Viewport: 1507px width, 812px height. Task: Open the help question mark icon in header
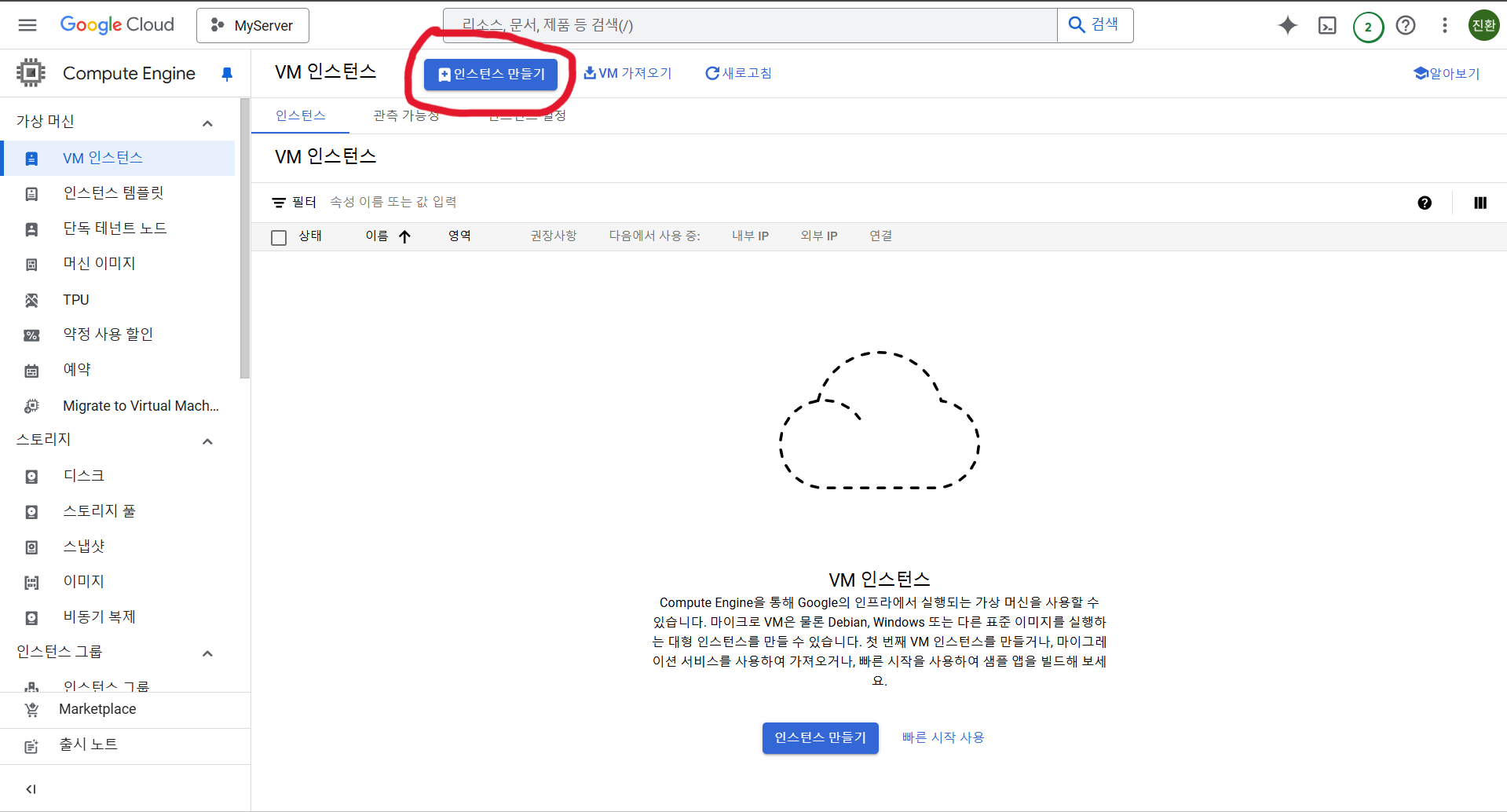[1406, 25]
